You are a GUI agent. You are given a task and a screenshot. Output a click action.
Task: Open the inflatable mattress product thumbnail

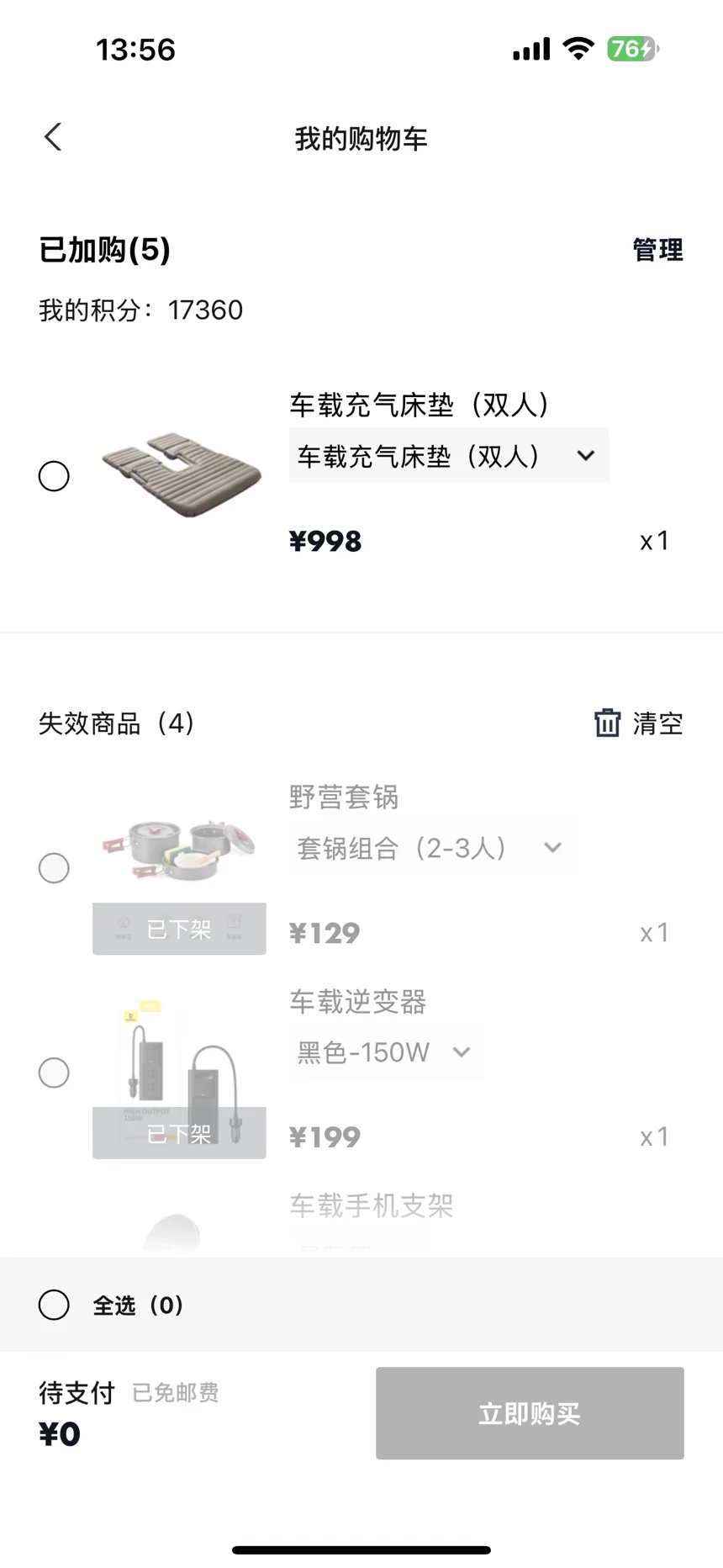(x=180, y=475)
